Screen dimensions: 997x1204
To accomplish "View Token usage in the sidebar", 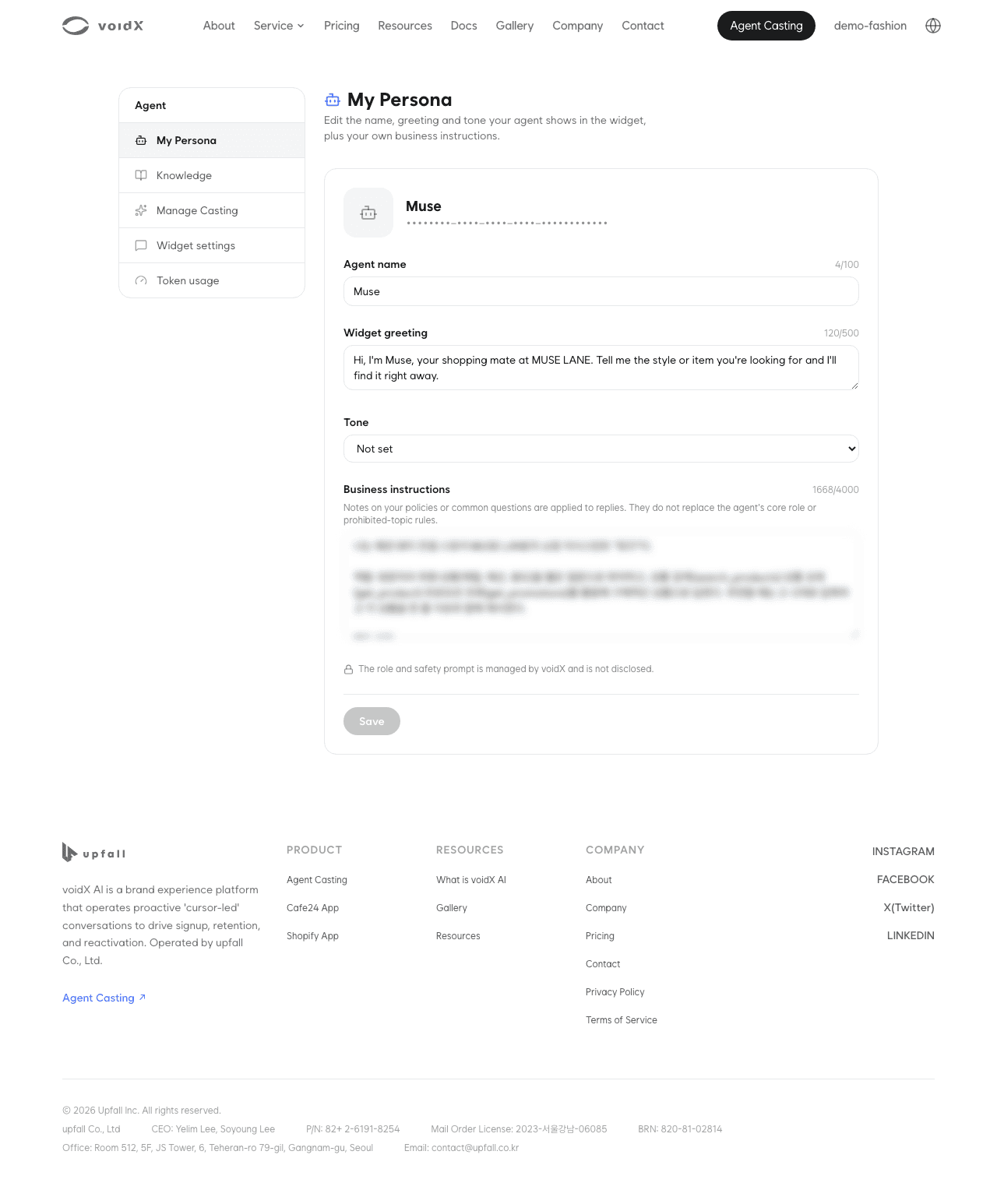I will pos(212,280).
